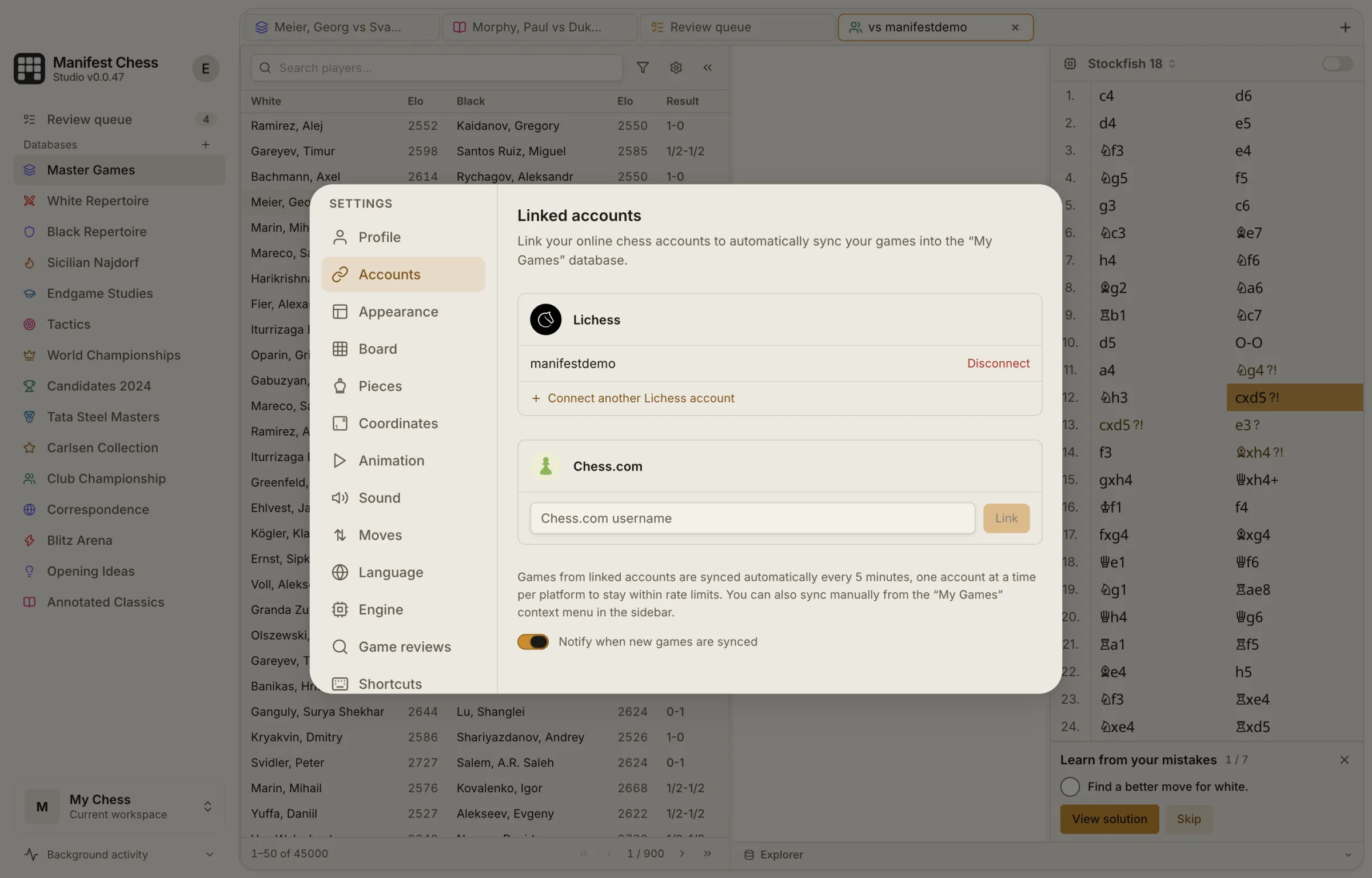This screenshot has height=878, width=1372.
Task: Click the Link button for Chess.com
Action: point(1006,518)
